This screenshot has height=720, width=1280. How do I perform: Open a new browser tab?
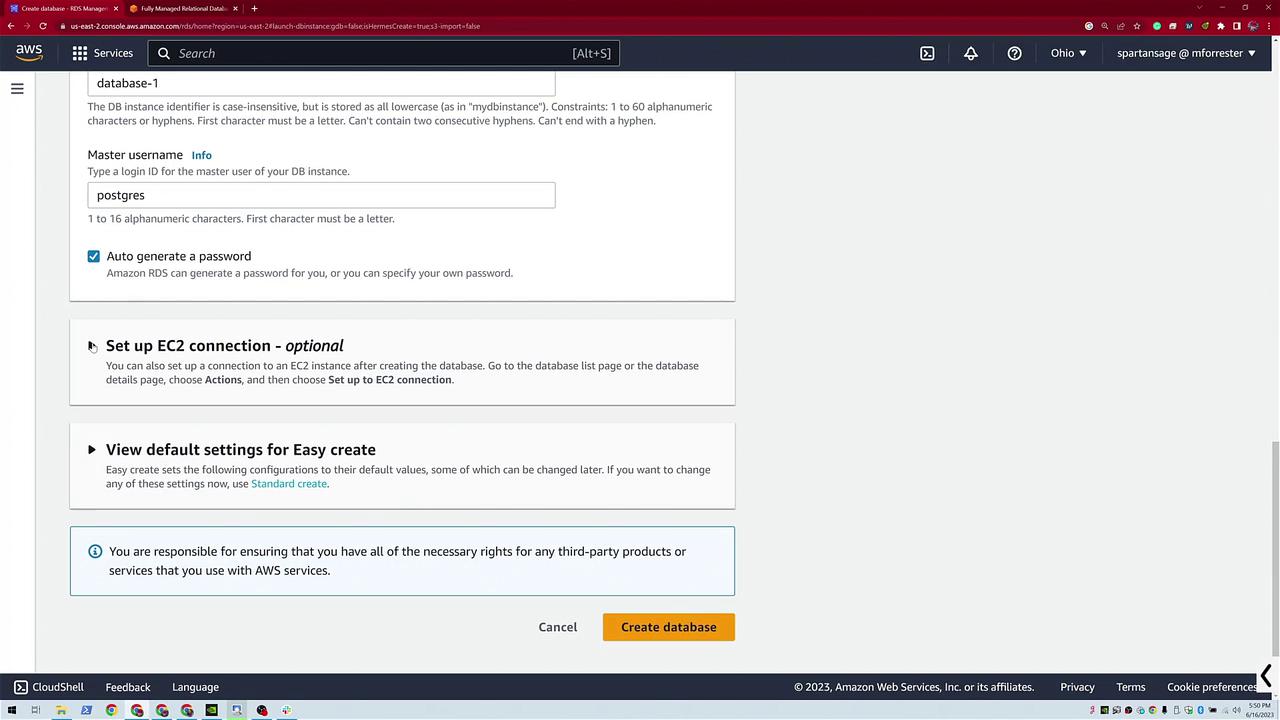pos(254,8)
